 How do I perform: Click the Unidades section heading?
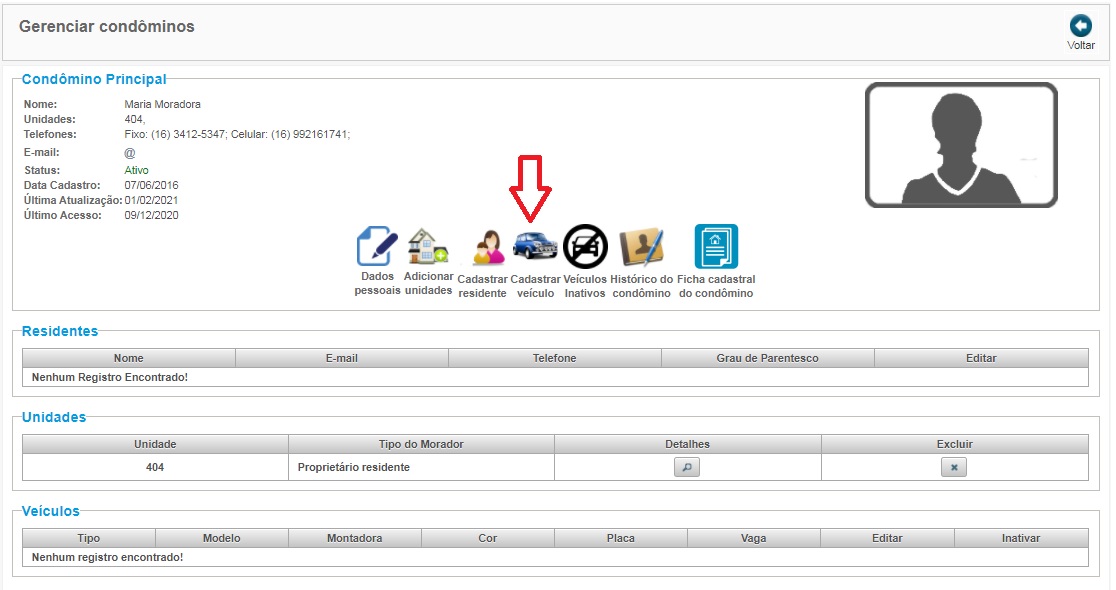[54, 417]
